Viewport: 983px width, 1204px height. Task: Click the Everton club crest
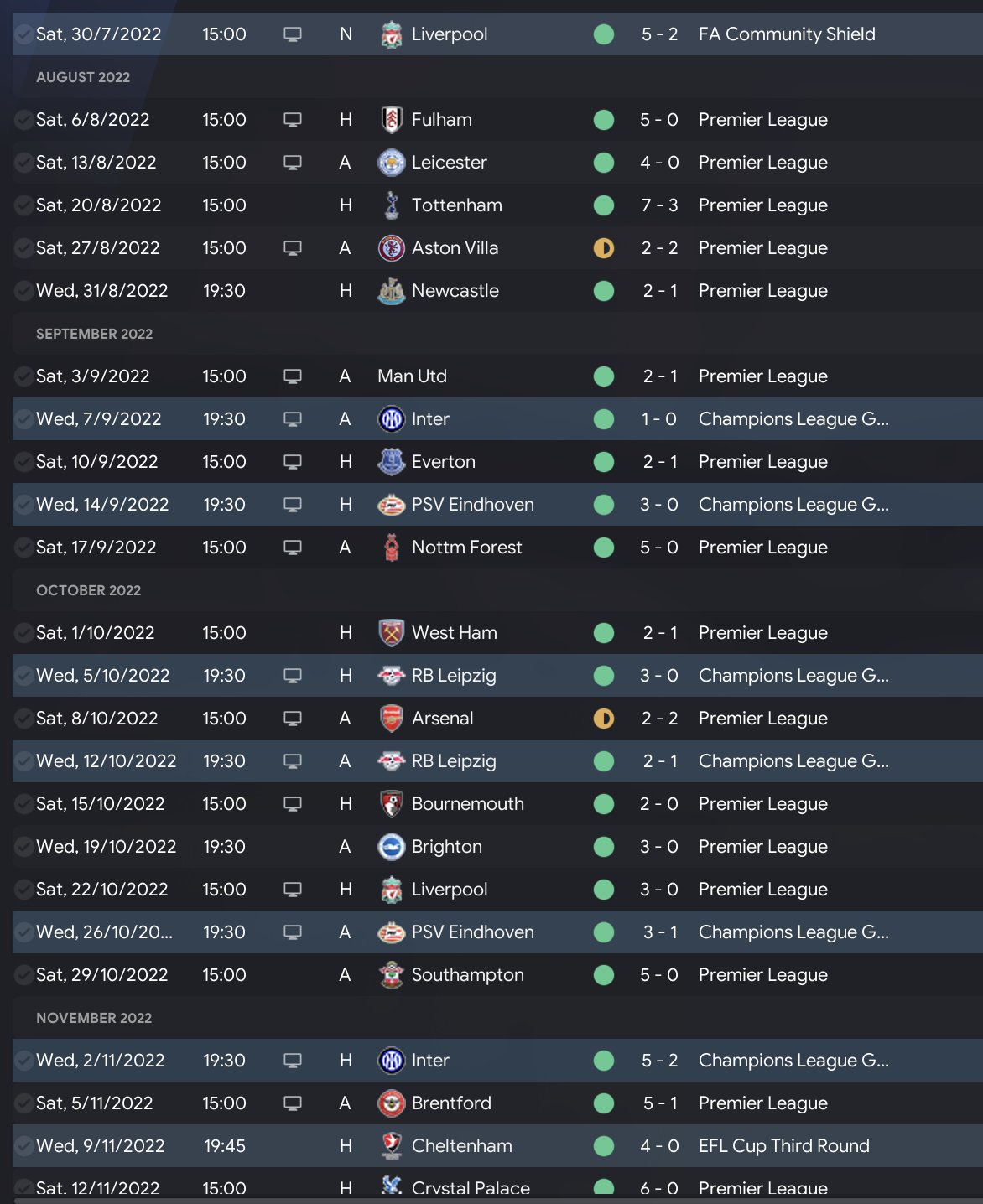point(391,462)
